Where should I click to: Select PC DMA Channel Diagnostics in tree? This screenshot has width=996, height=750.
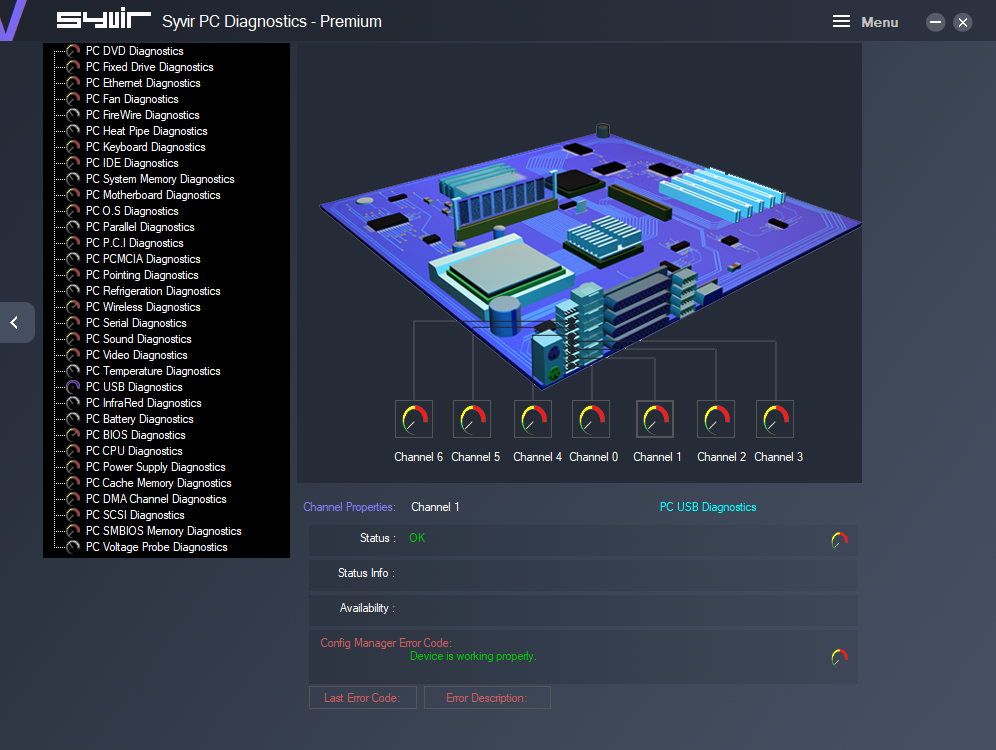click(156, 499)
